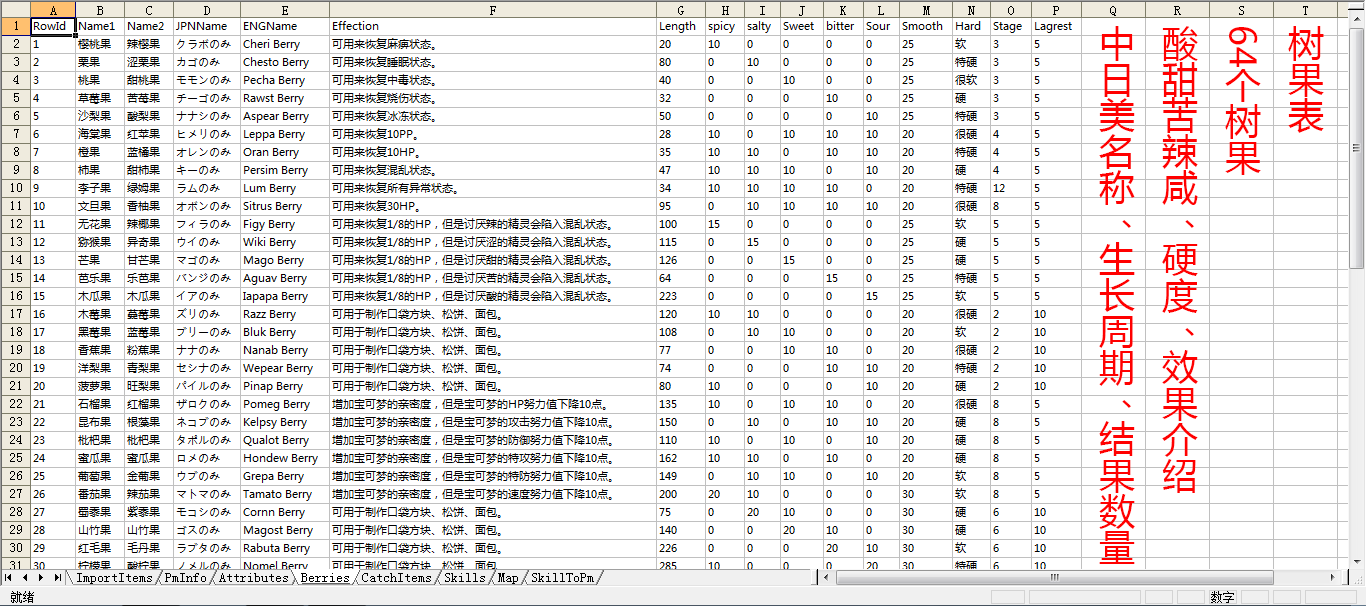Image resolution: width=1366 pixels, height=606 pixels.
Task: Click the previous sheet tab scroll arrow
Action: (25, 578)
